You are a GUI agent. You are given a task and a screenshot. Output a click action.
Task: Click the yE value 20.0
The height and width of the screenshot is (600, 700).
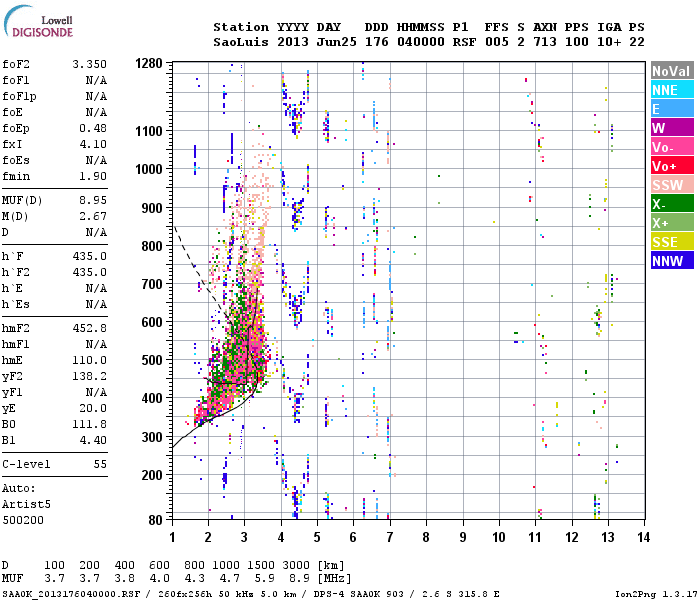(x=93, y=408)
